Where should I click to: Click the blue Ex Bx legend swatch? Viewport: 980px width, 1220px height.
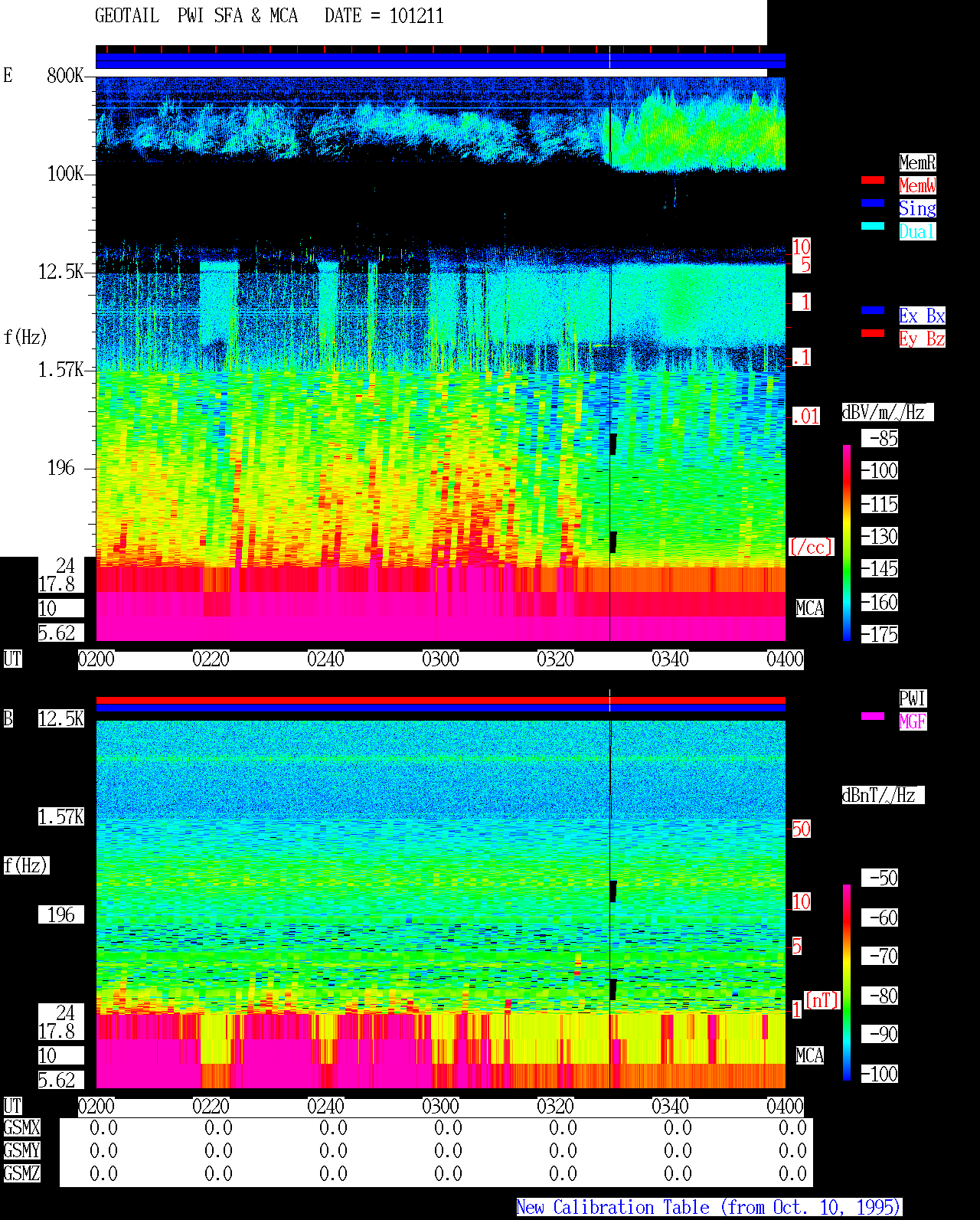coord(873,310)
